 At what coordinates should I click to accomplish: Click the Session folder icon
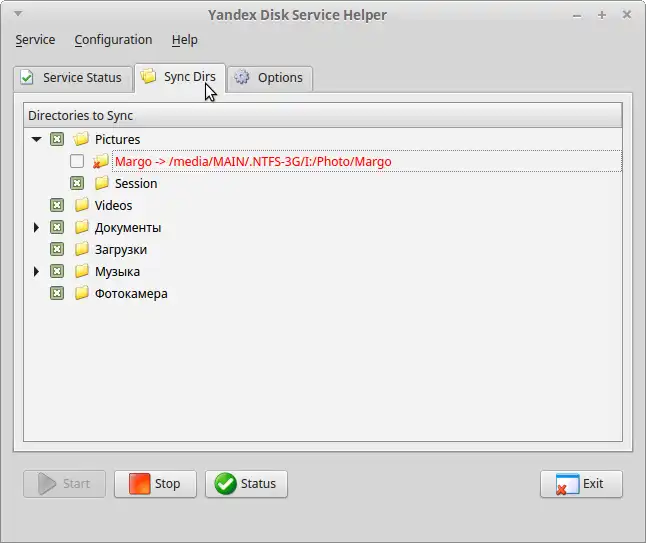101,183
